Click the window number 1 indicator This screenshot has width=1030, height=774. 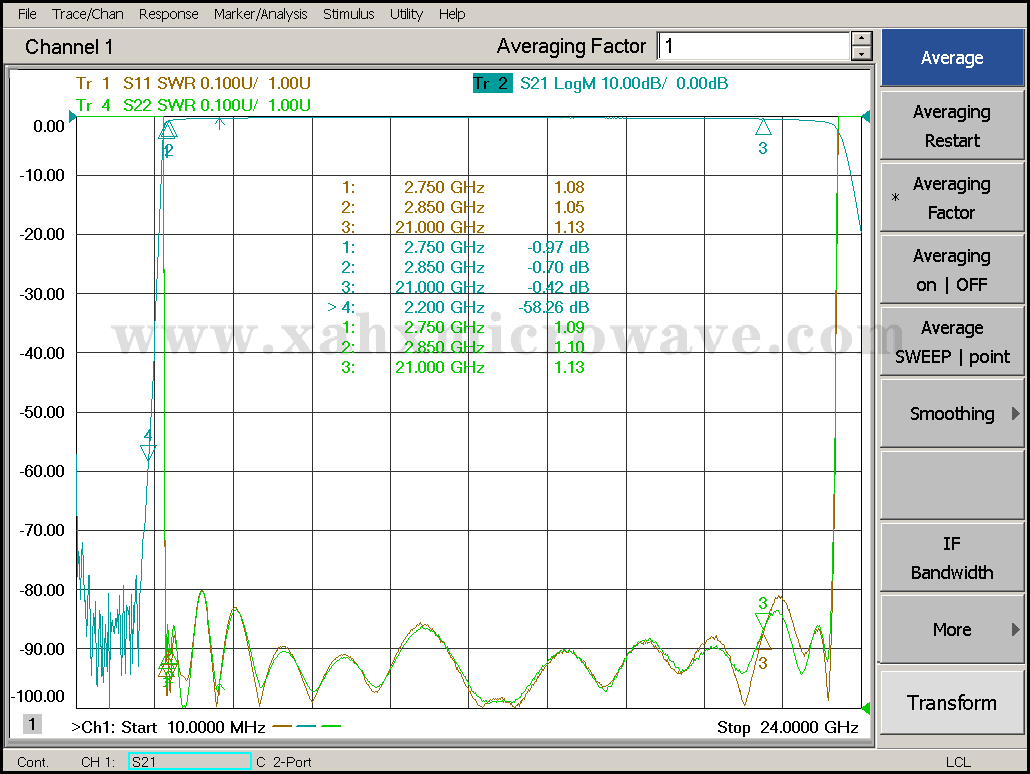point(32,724)
